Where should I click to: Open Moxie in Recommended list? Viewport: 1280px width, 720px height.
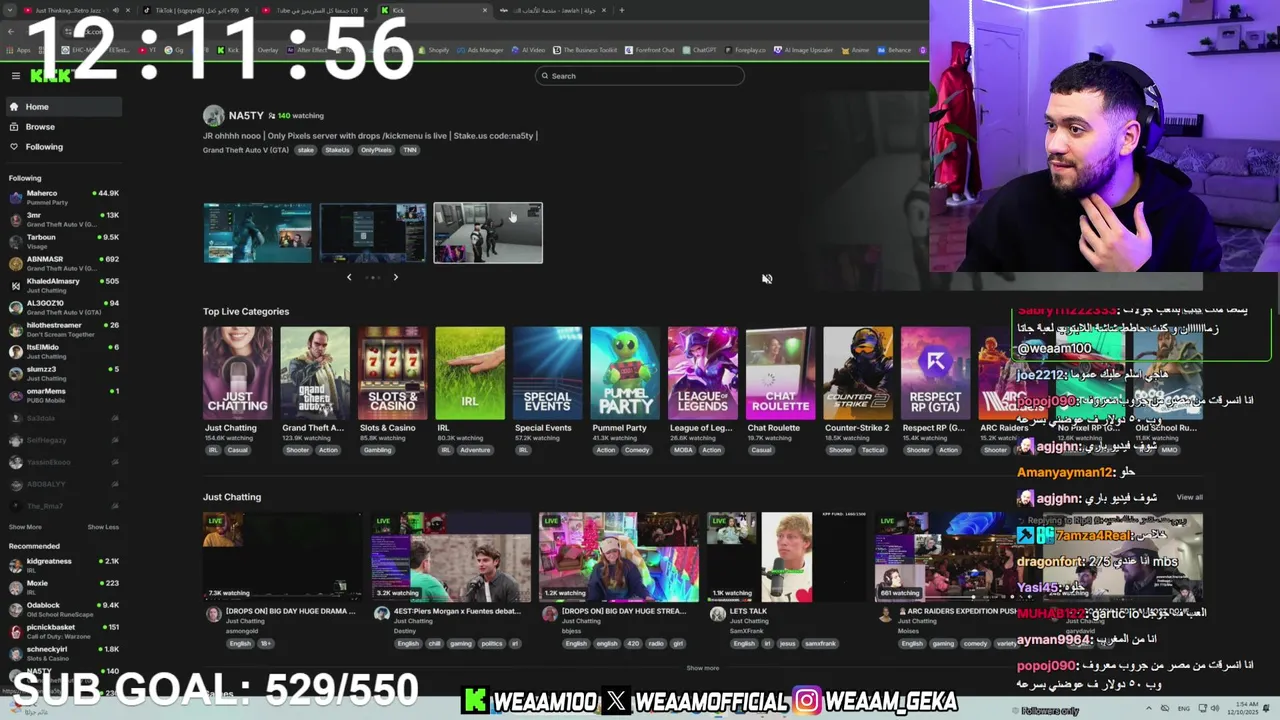[62, 587]
